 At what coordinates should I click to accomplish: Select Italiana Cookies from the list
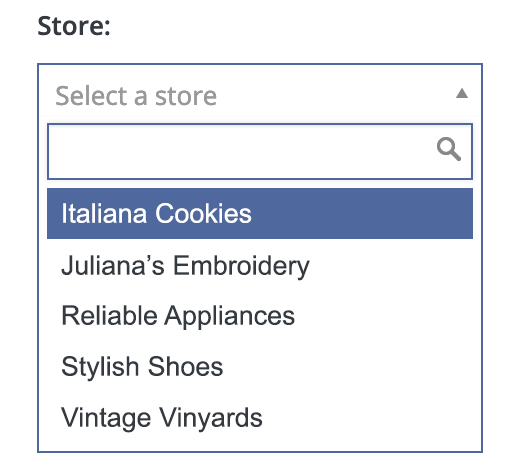(260, 213)
